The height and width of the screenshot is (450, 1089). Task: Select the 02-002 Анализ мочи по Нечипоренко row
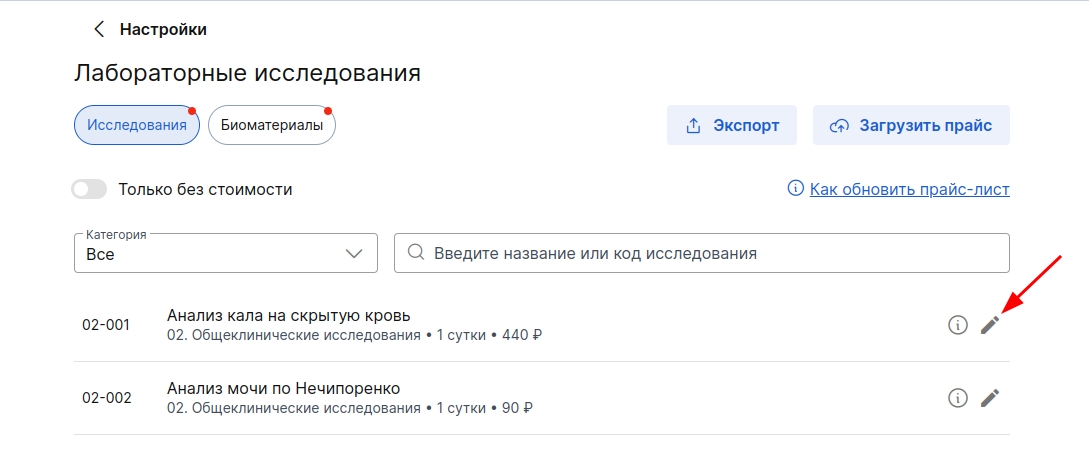pos(542,399)
